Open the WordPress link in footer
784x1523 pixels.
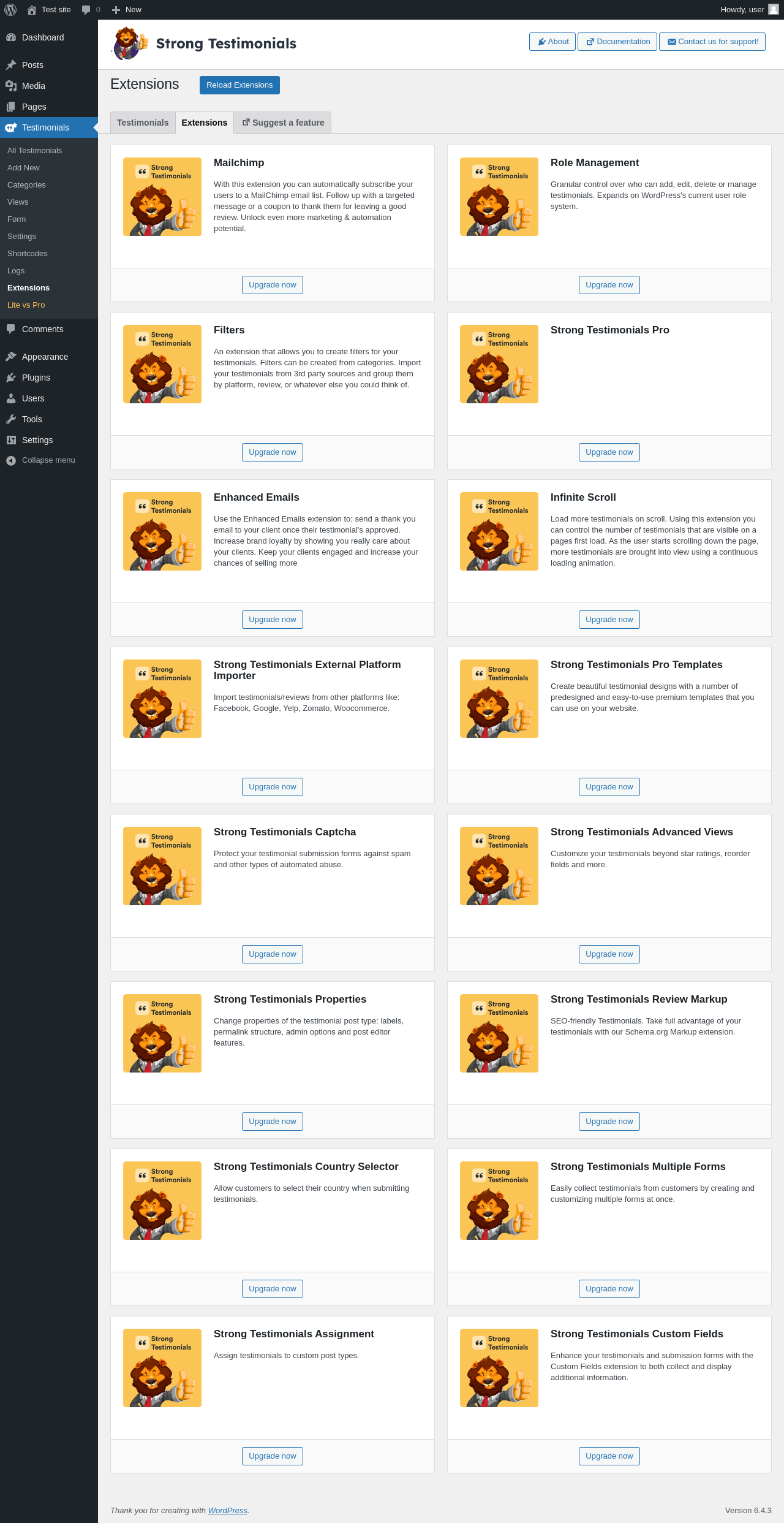click(228, 1511)
